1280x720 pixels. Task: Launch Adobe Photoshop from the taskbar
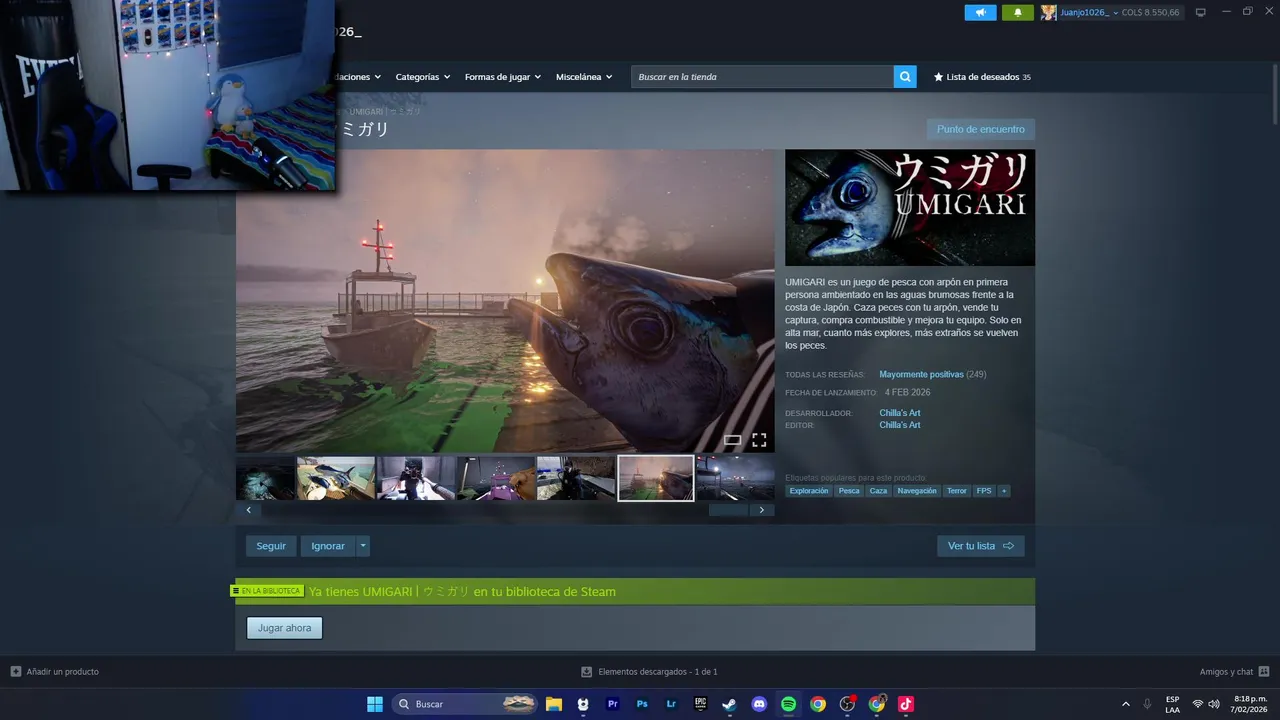click(642, 704)
